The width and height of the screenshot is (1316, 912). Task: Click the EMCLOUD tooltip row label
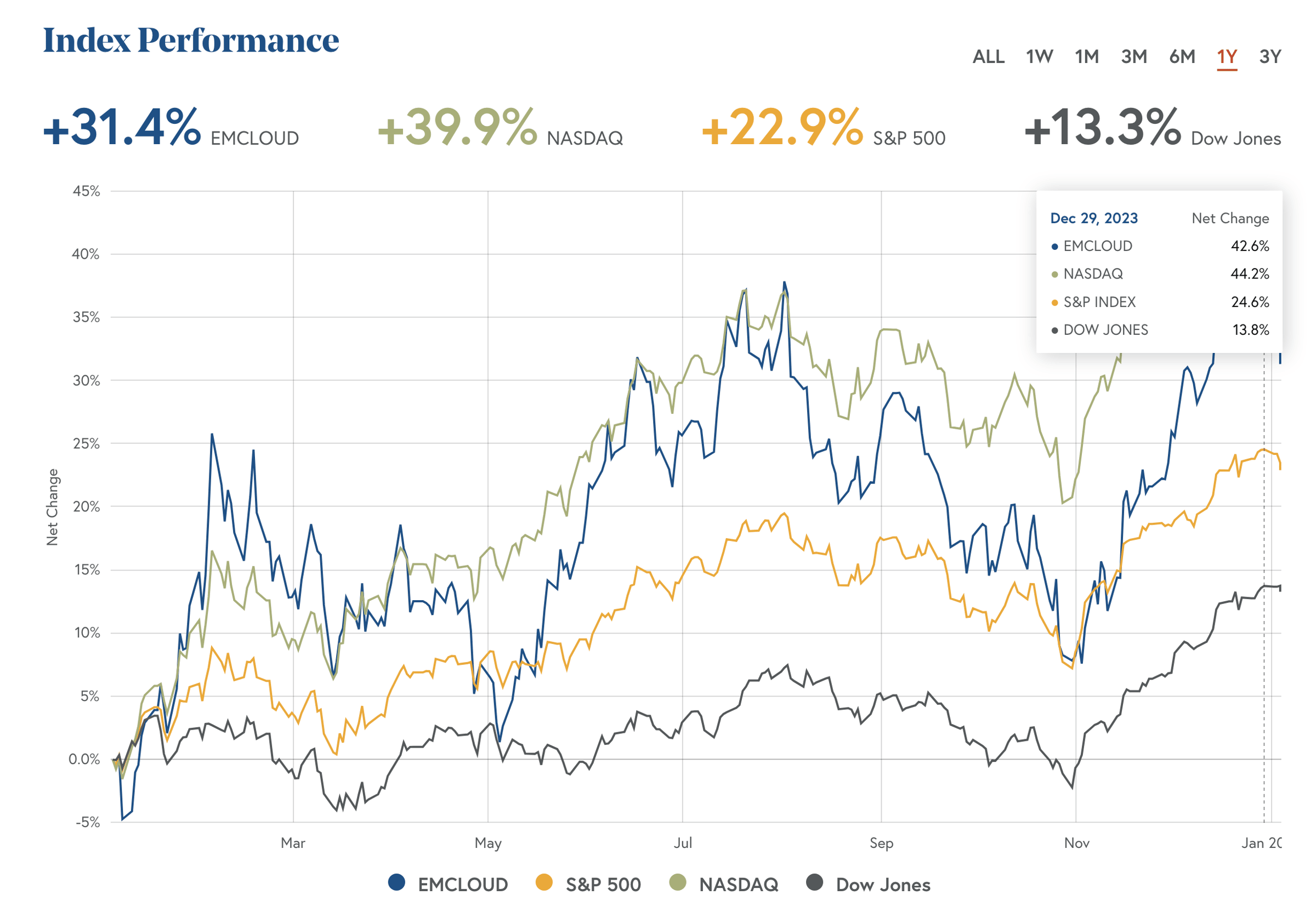tap(1097, 246)
